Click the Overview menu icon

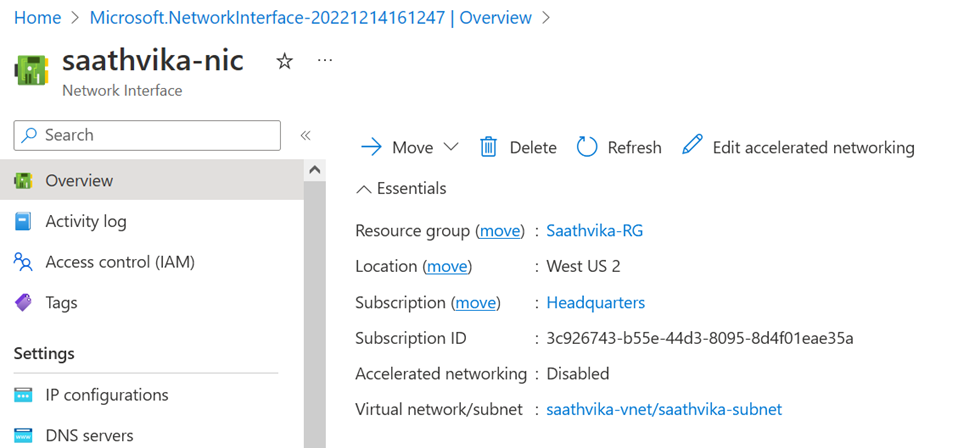(23, 181)
